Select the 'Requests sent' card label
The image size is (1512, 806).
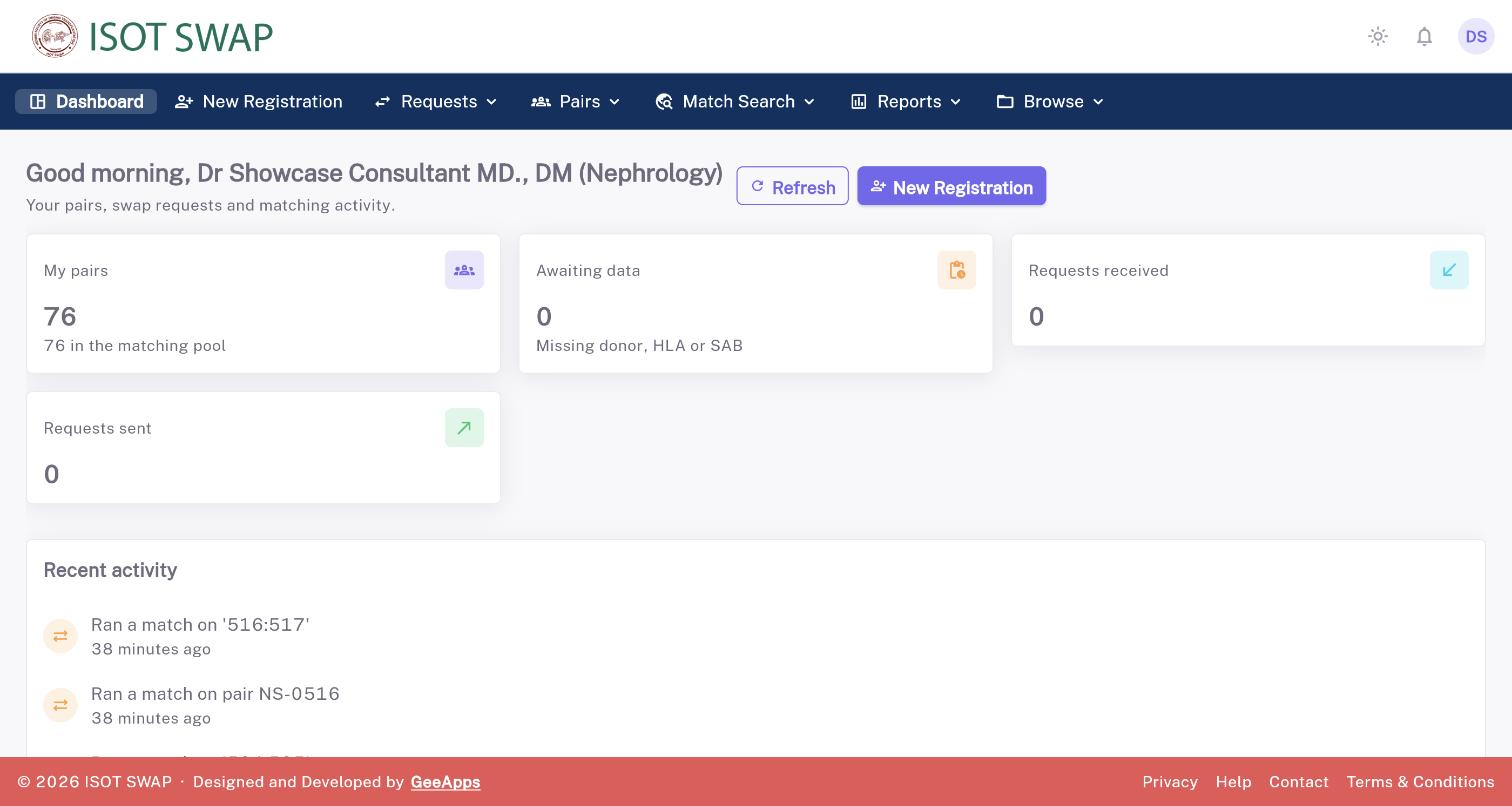point(98,429)
